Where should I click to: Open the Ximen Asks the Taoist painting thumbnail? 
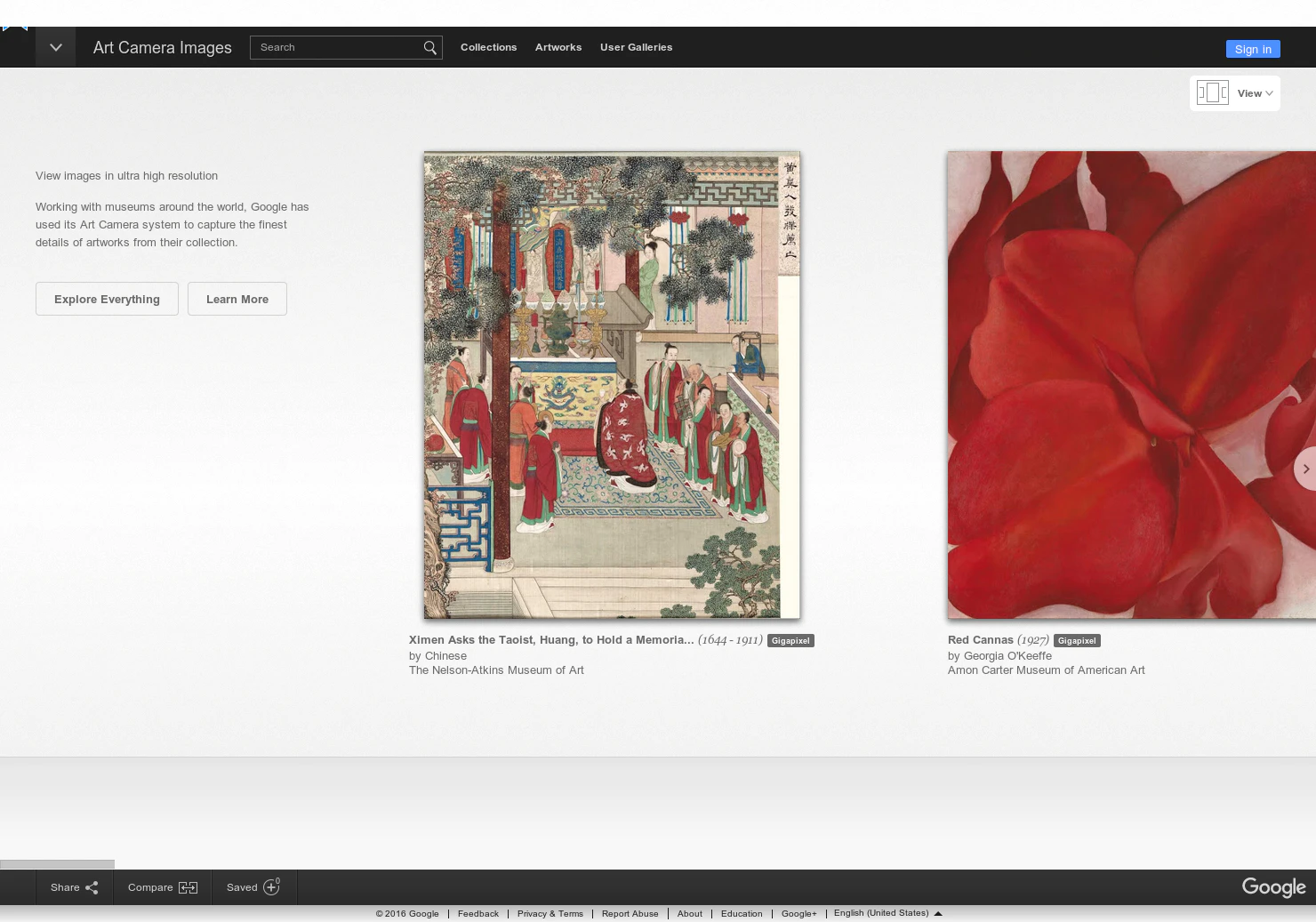[x=612, y=385]
